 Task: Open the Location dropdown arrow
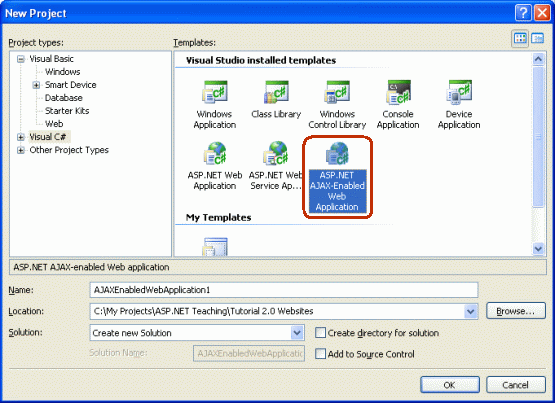tap(470, 311)
